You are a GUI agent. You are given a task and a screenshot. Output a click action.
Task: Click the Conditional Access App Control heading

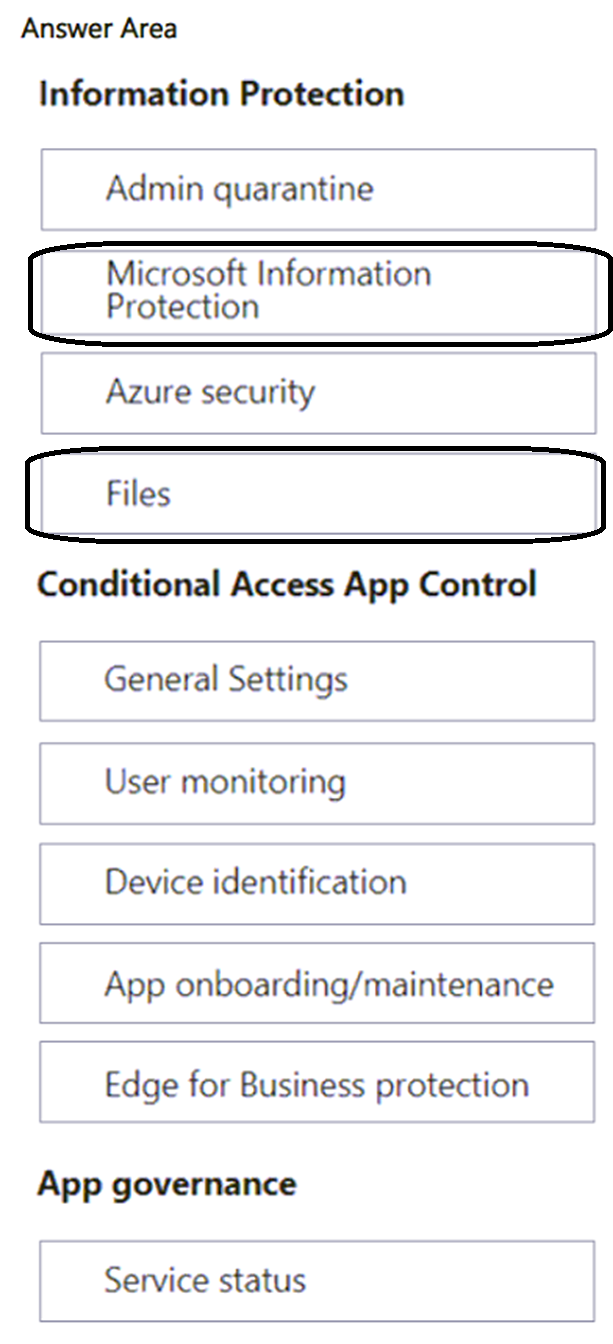(287, 584)
